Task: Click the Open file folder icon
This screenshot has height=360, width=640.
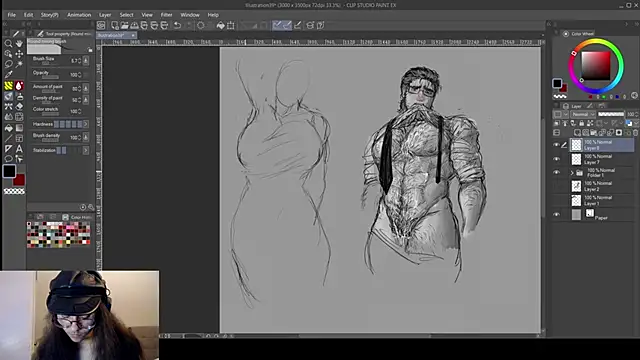Action: pyautogui.click(x=124, y=25)
